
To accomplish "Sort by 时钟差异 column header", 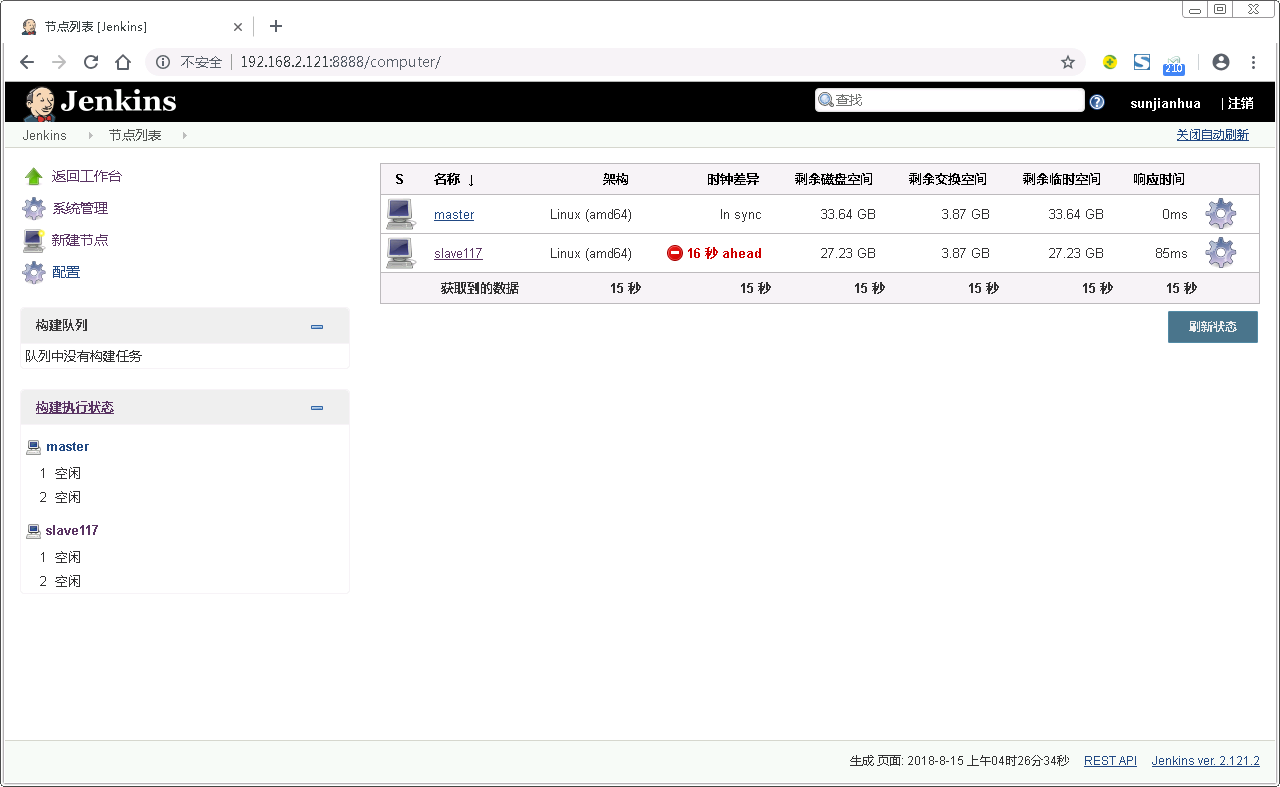I will point(733,179).
